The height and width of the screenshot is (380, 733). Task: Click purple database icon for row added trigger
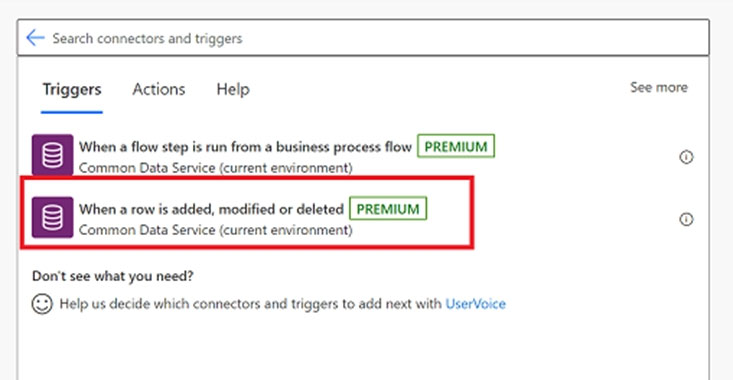[x=52, y=217]
